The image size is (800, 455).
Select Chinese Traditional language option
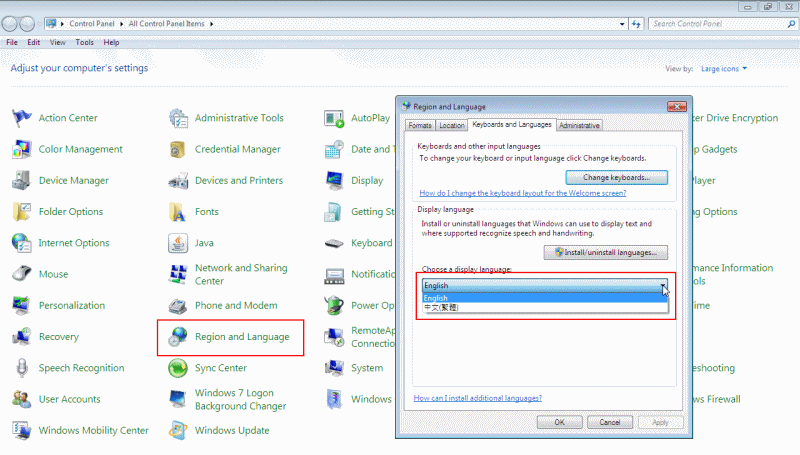pyautogui.click(x=545, y=307)
